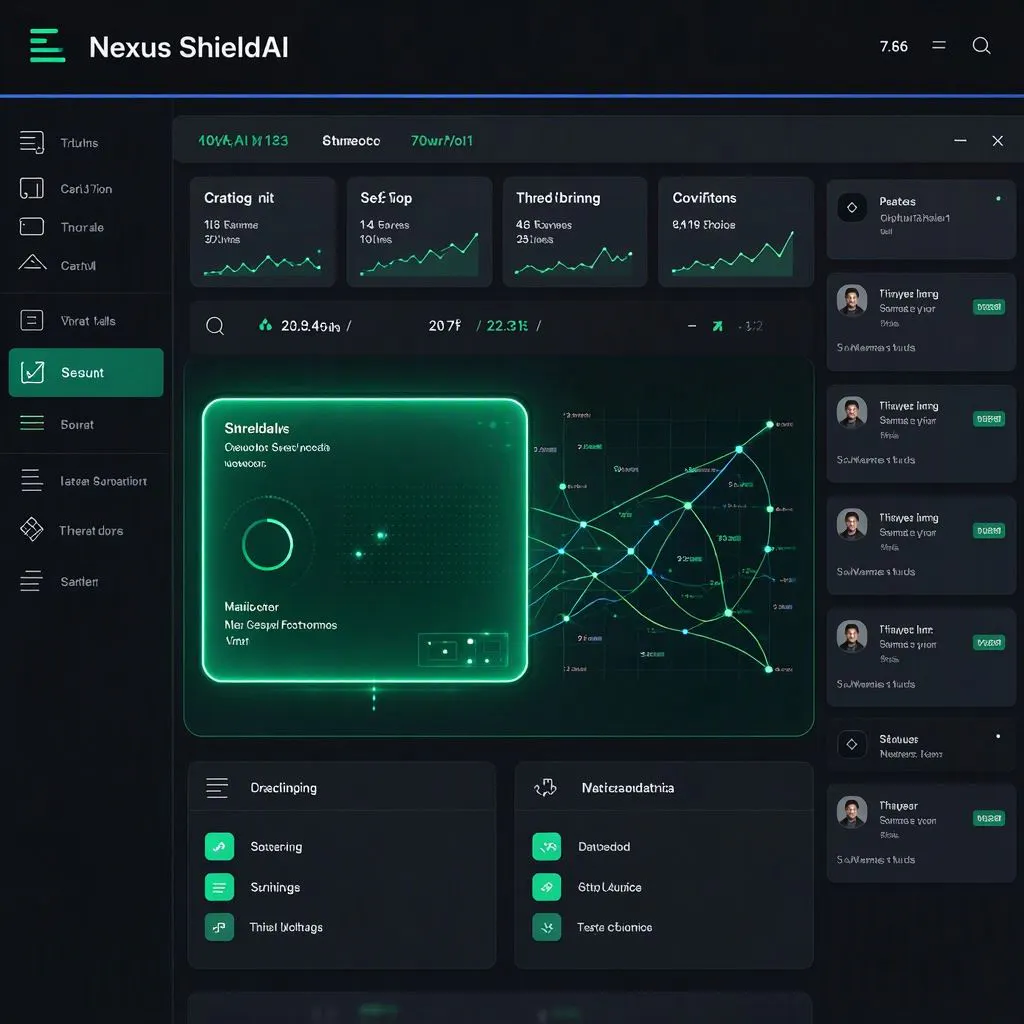Click the latsea Sarpatiiort list icon
The height and width of the screenshot is (1024, 1024).
pyautogui.click(x=31, y=480)
